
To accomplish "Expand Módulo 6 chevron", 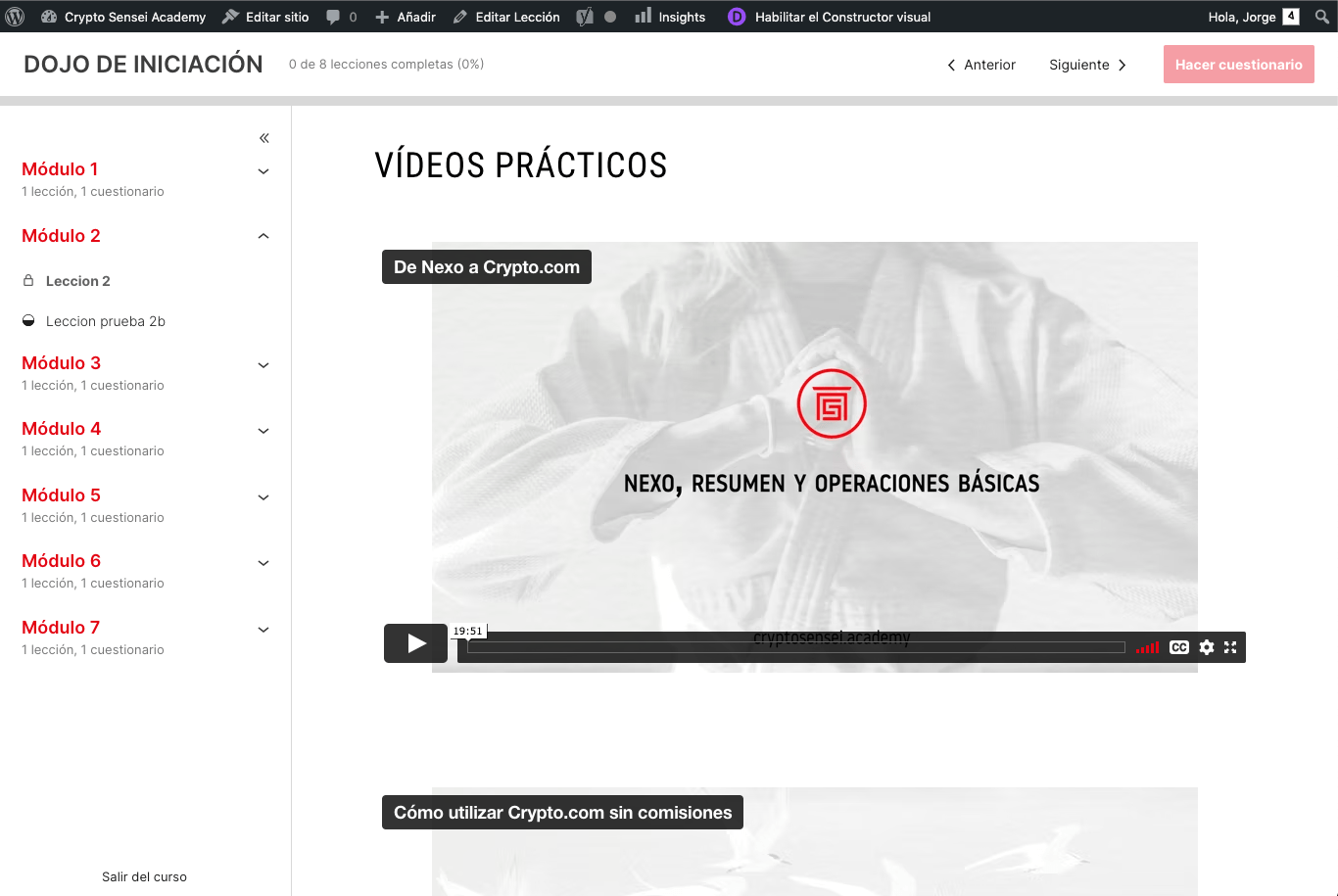I will coord(263,563).
